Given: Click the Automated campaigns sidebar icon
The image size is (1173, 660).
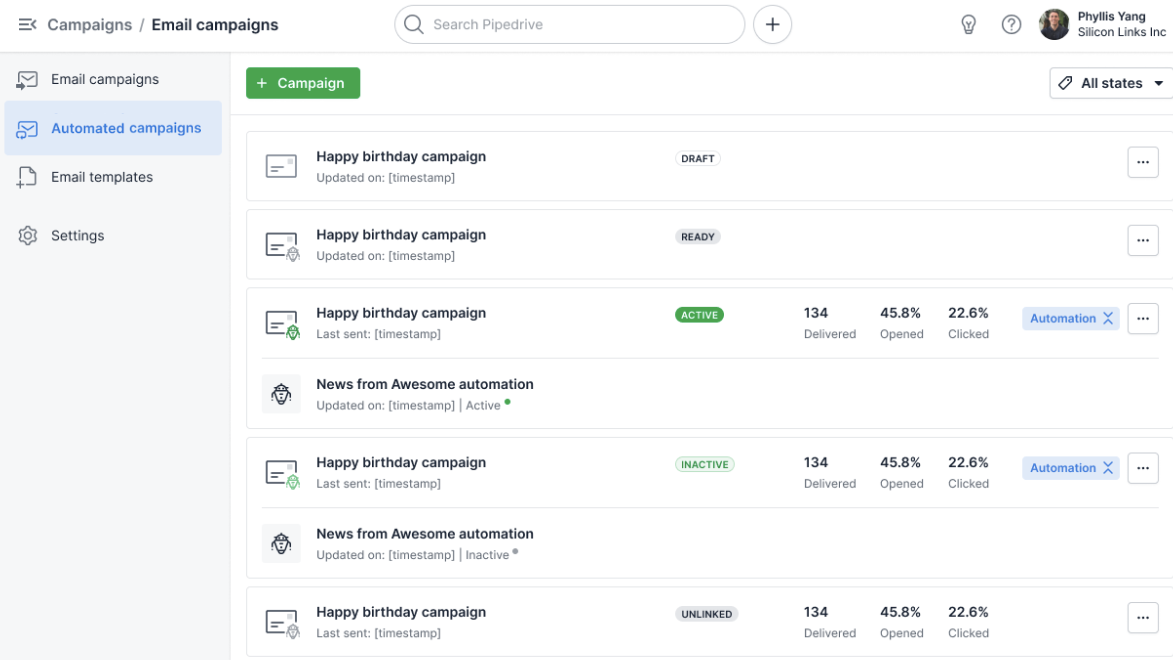Looking at the screenshot, I should [27, 129].
